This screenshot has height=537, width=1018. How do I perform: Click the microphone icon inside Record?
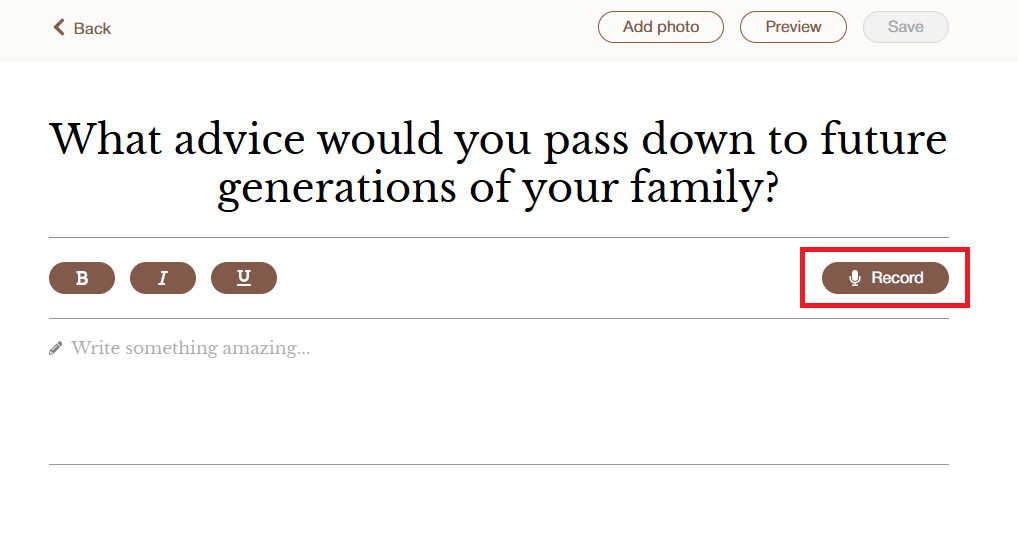tap(855, 278)
